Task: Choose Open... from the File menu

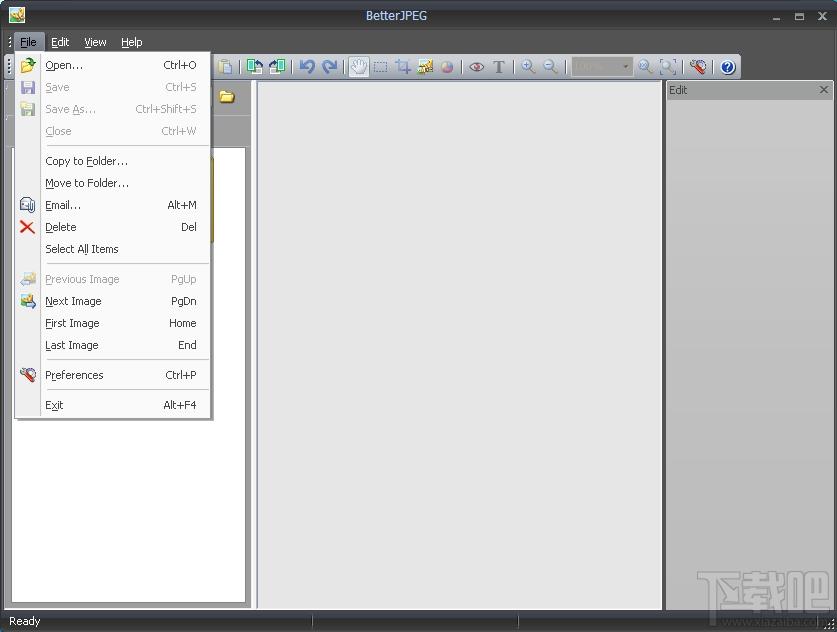Action: click(x=113, y=65)
